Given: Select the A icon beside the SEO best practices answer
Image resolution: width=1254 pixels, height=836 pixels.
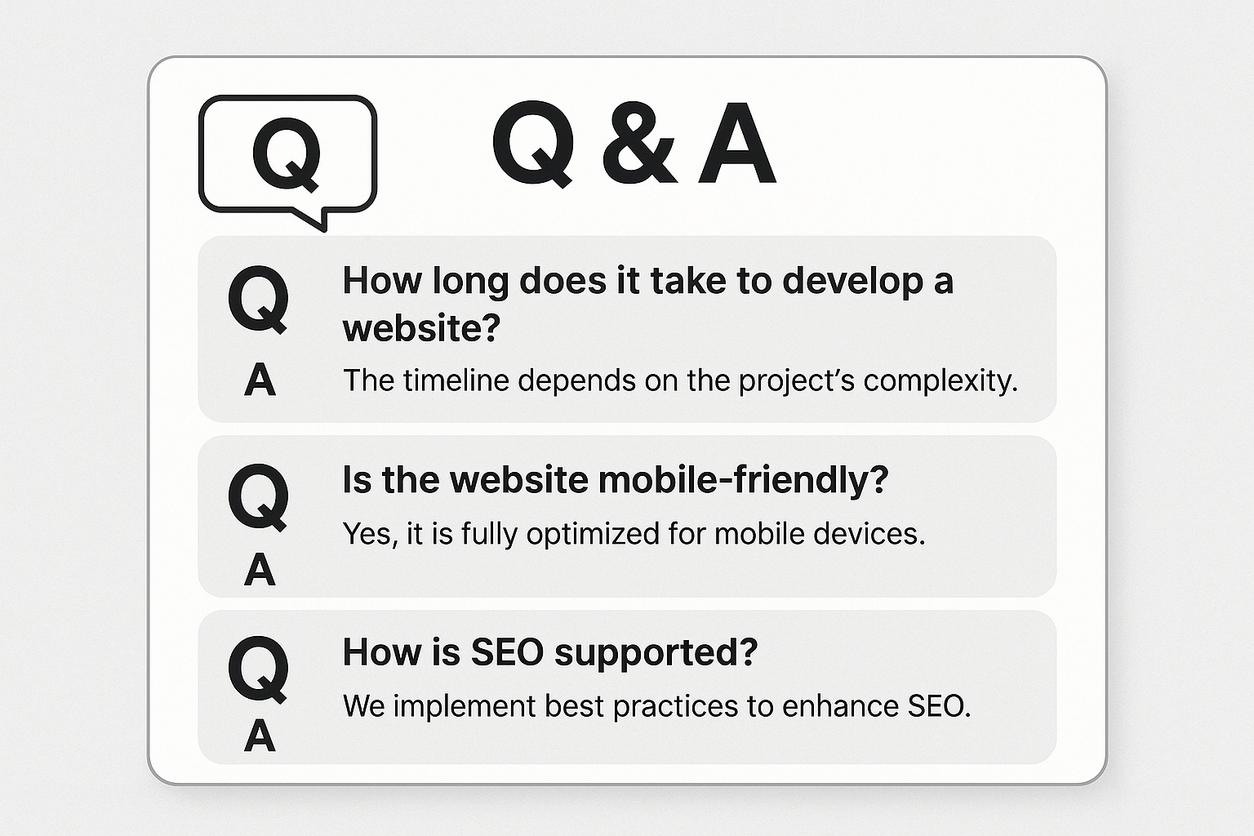Looking at the screenshot, I should pos(259,736).
